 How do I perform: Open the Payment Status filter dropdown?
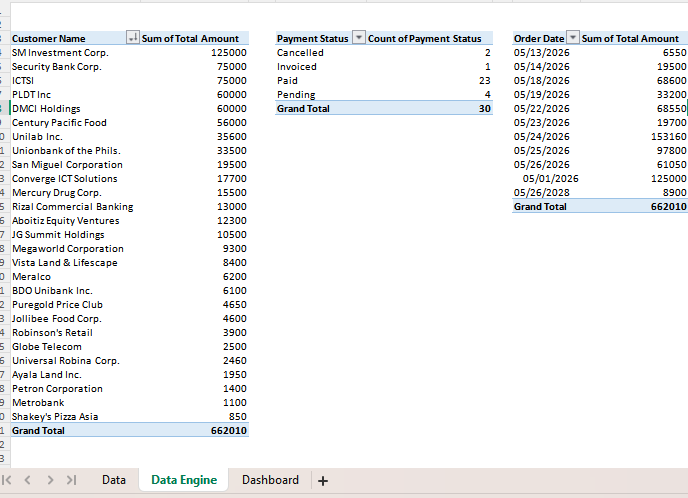click(x=358, y=38)
